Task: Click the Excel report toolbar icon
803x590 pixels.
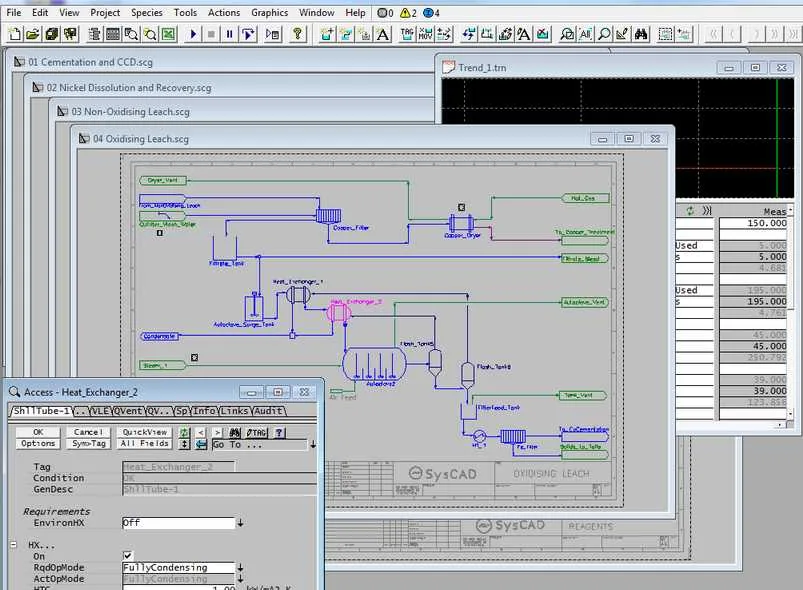Action: pyautogui.click(x=168, y=34)
